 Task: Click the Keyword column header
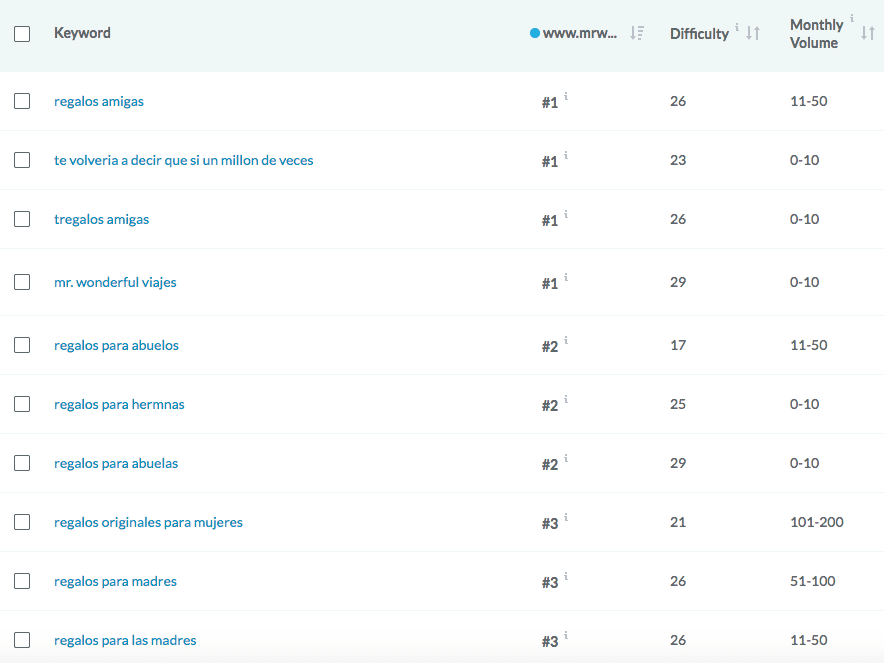[x=82, y=33]
